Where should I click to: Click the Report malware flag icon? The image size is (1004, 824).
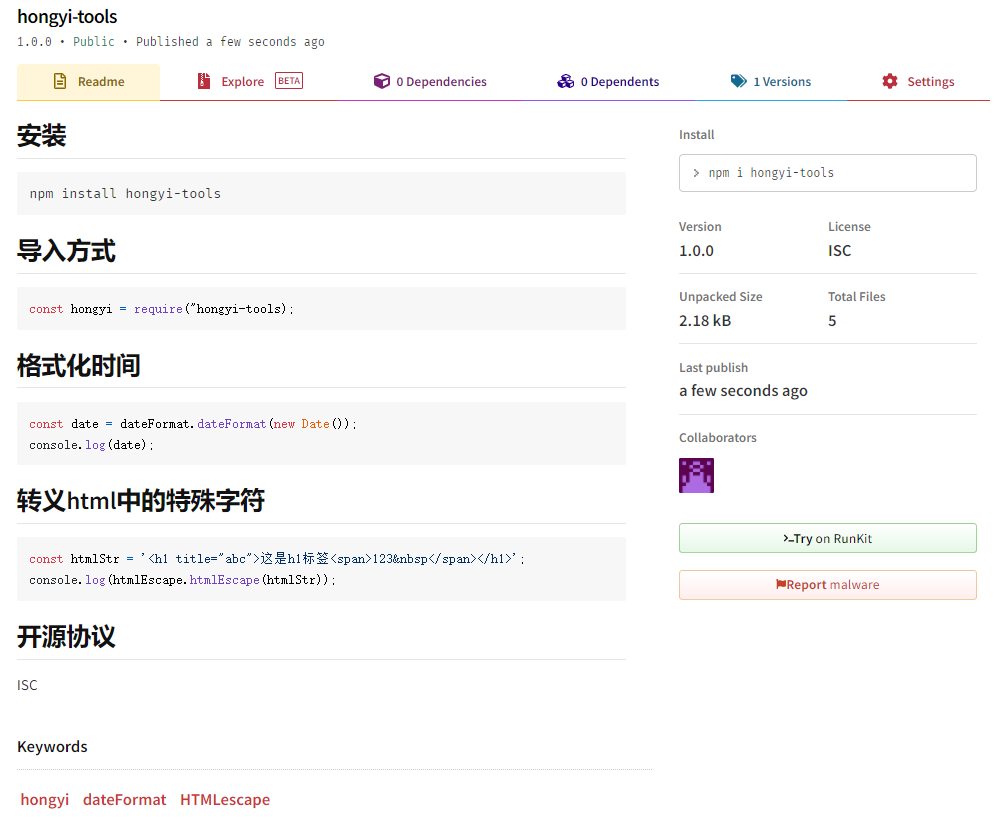coord(781,585)
